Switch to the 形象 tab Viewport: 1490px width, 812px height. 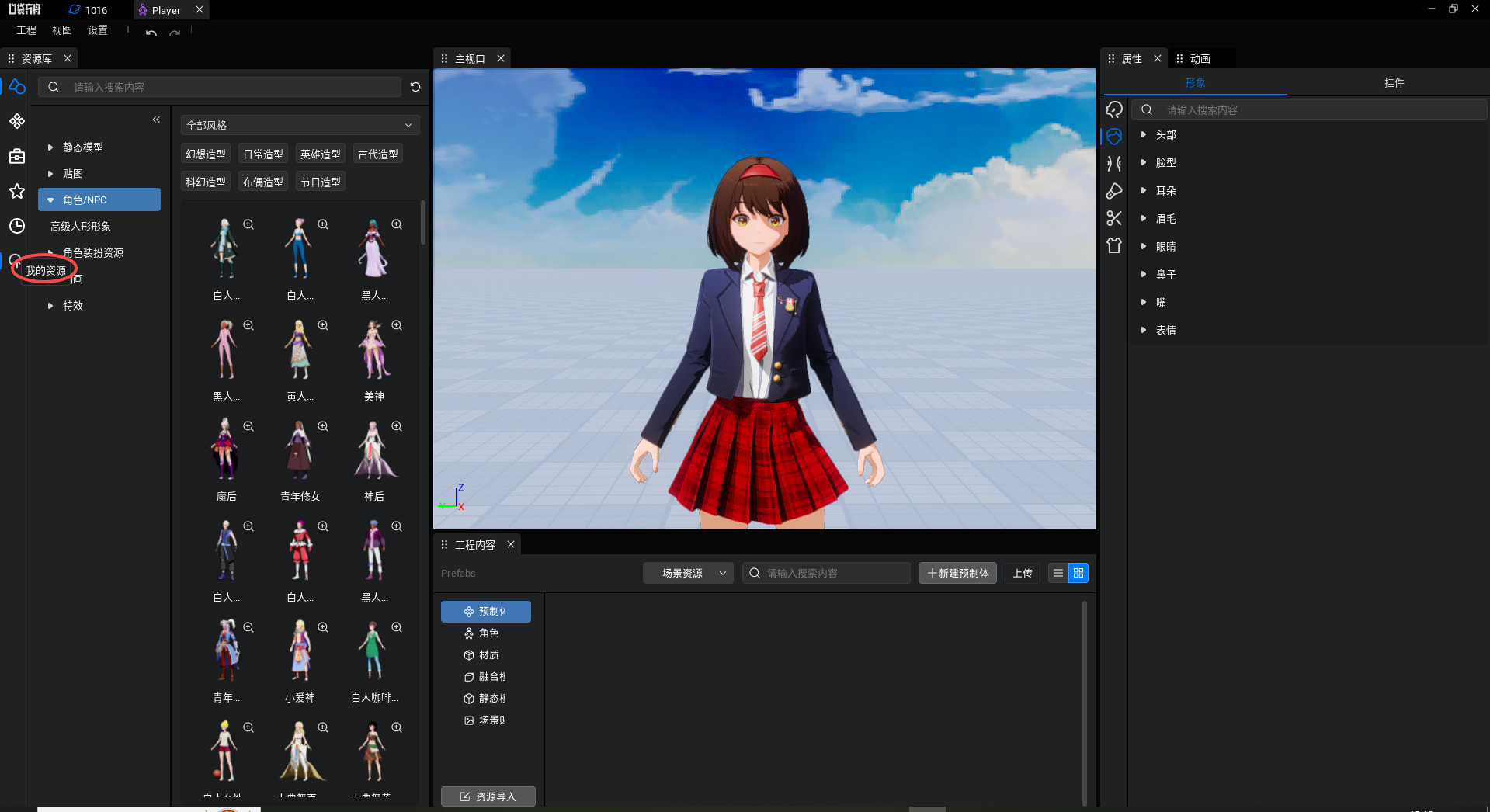click(x=1195, y=82)
